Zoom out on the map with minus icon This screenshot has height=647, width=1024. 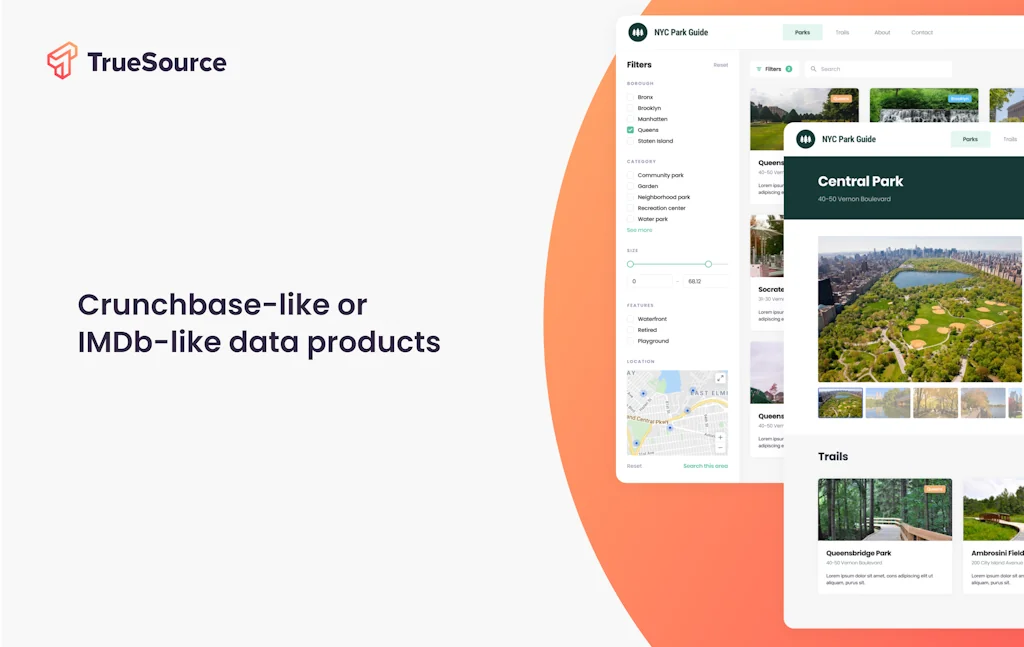tap(720, 447)
